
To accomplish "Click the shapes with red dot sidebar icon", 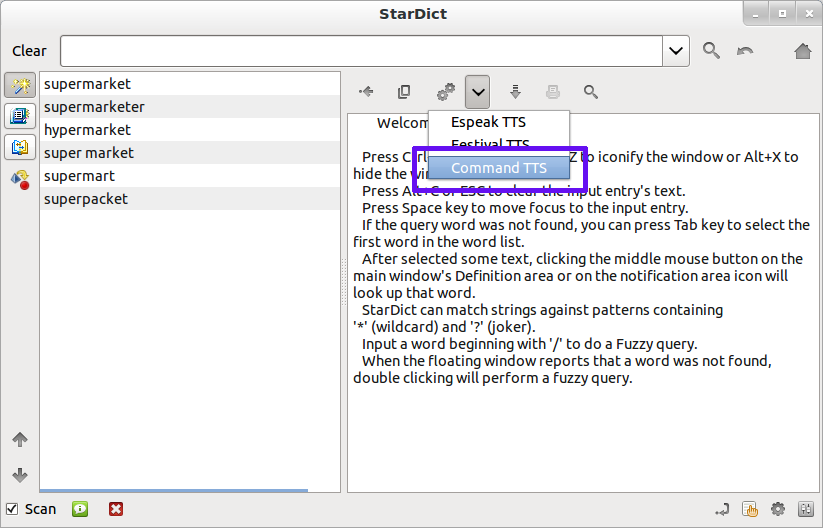I will [20, 179].
